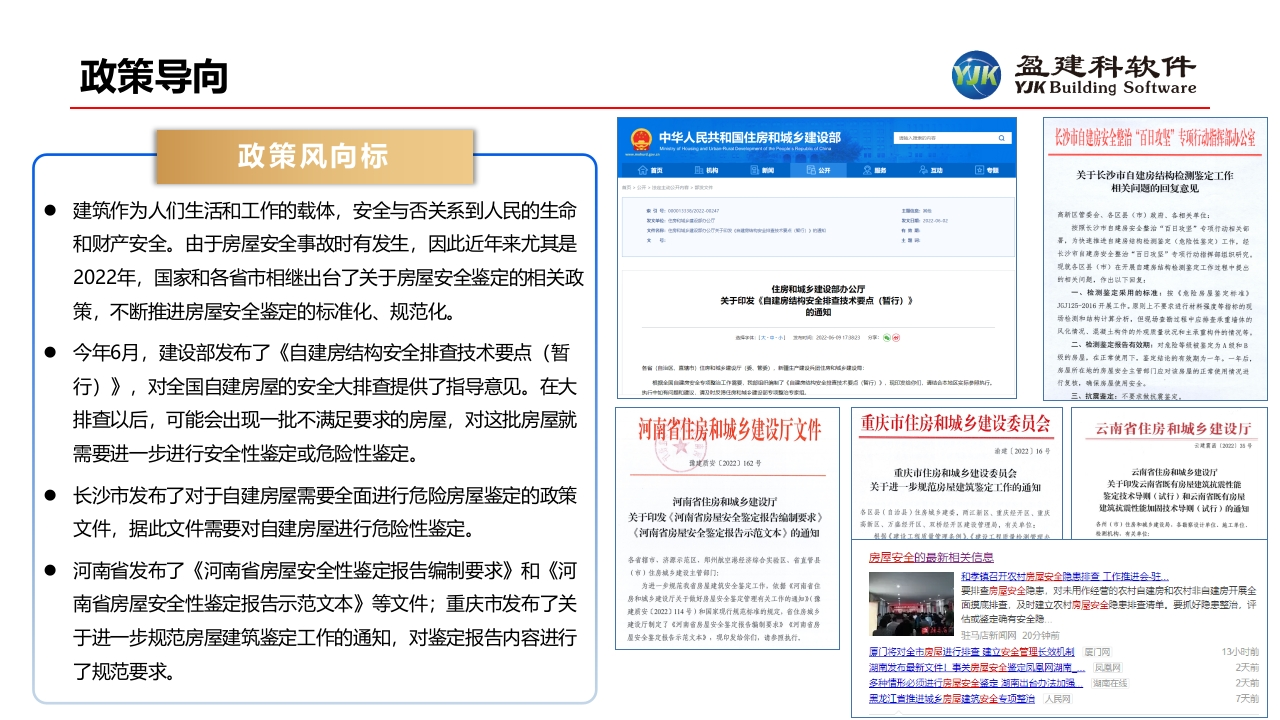Open the 公开 tab in ministry navbar
Viewport: 1280px width, 720px height.
818,171
